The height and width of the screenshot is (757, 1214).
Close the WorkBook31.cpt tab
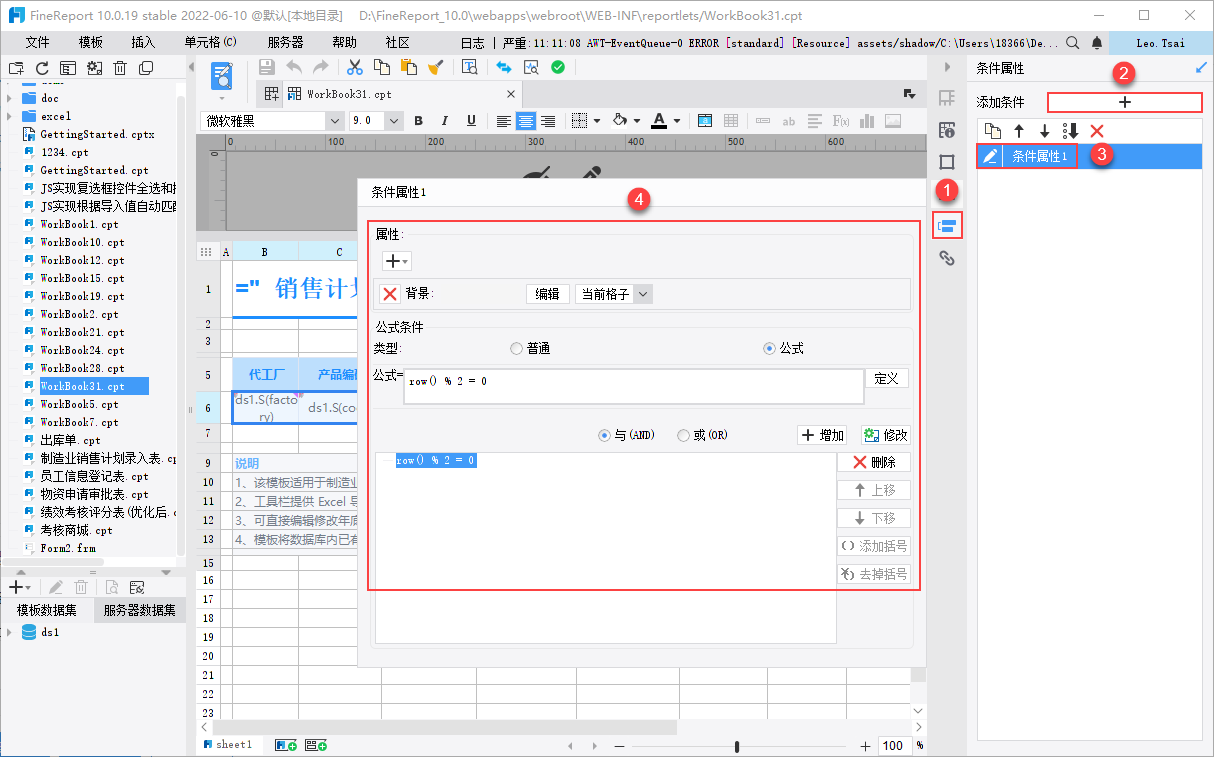510,94
